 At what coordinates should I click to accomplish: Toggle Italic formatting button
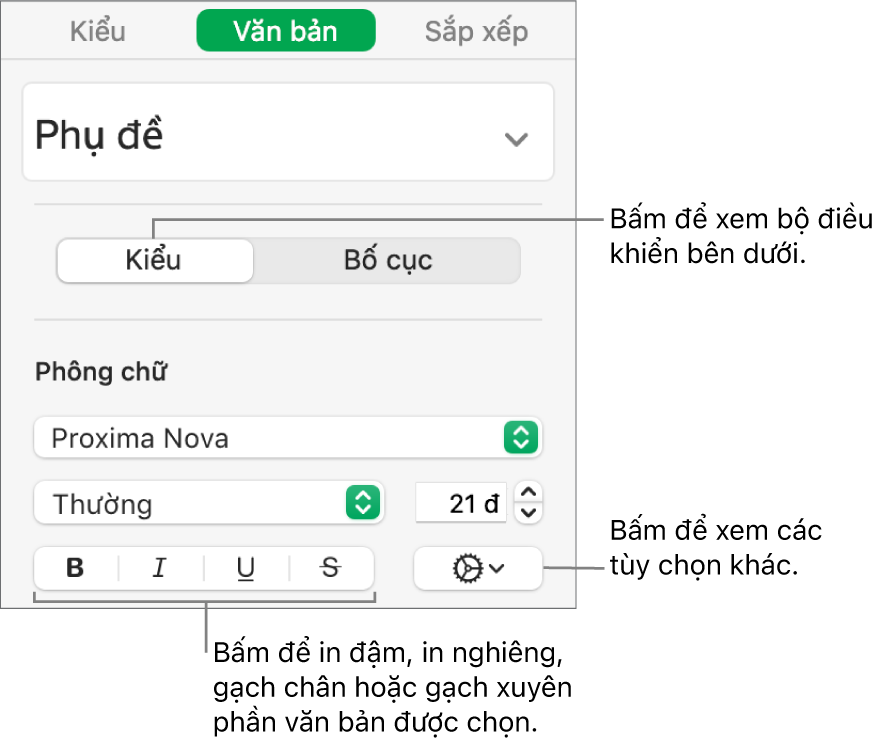pyautogui.click(x=160, y=568)
